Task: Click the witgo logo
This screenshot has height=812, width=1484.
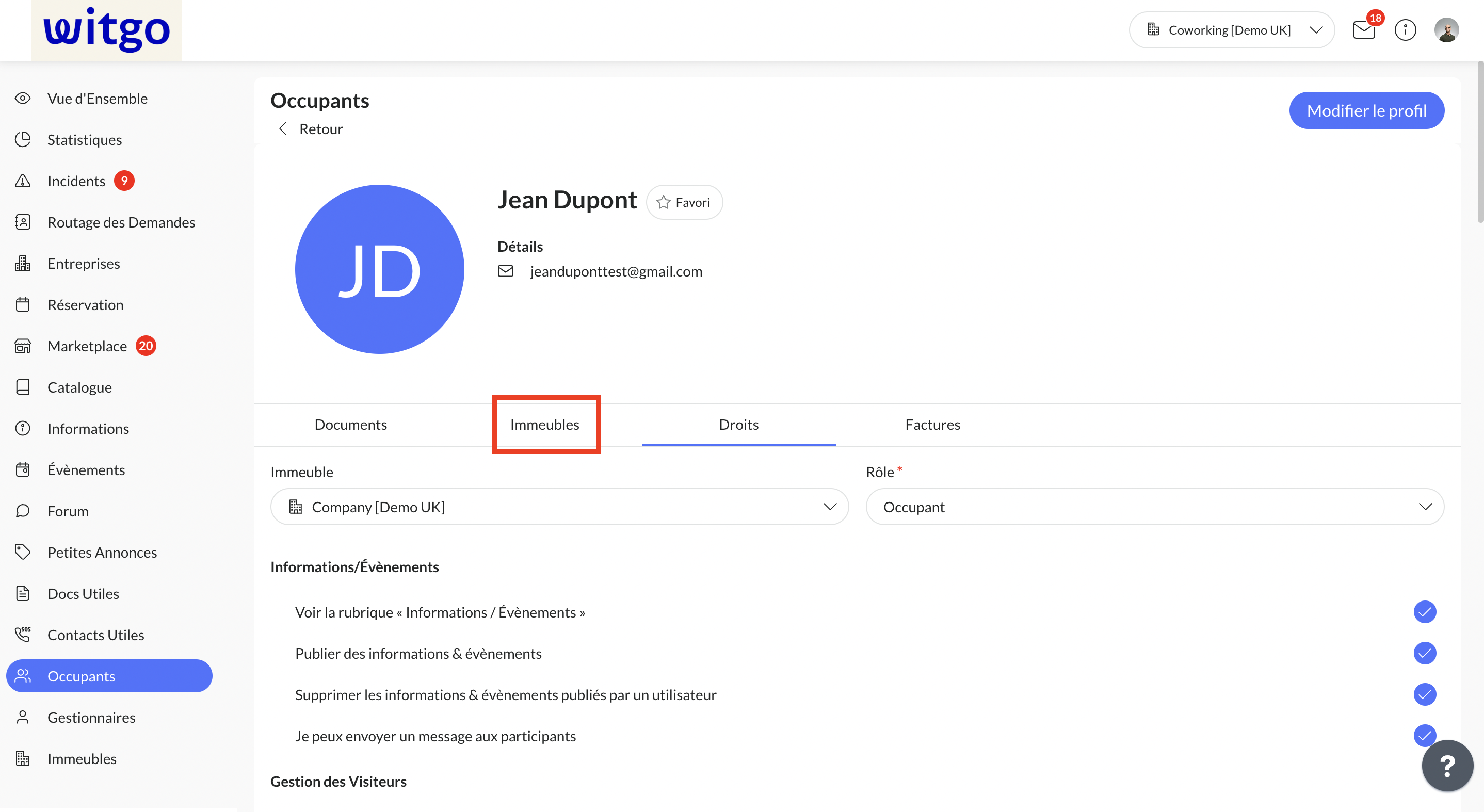Action: tap(107, 30)
